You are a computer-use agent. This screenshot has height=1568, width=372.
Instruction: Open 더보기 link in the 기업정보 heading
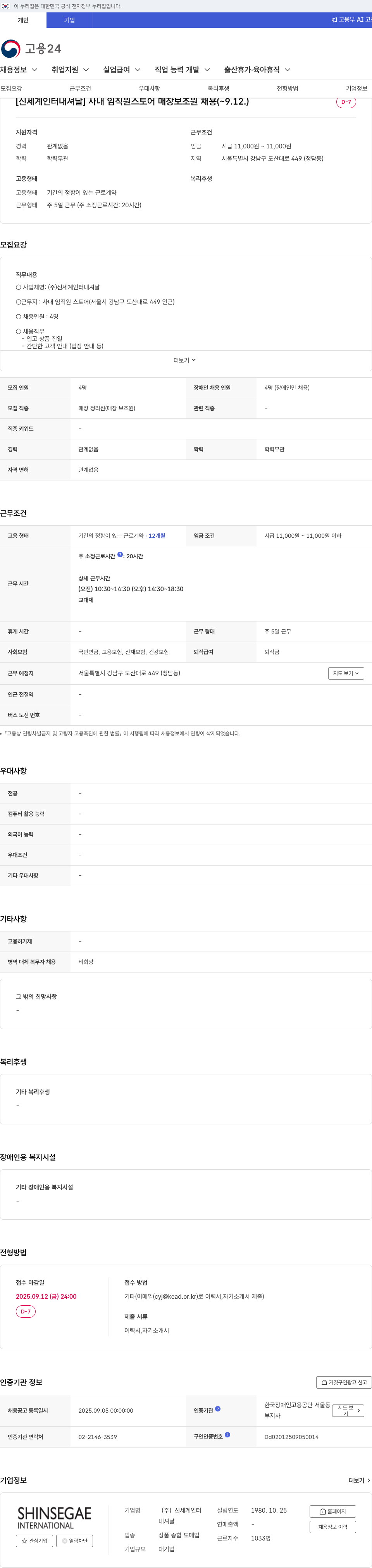[x=359, y=1480]
